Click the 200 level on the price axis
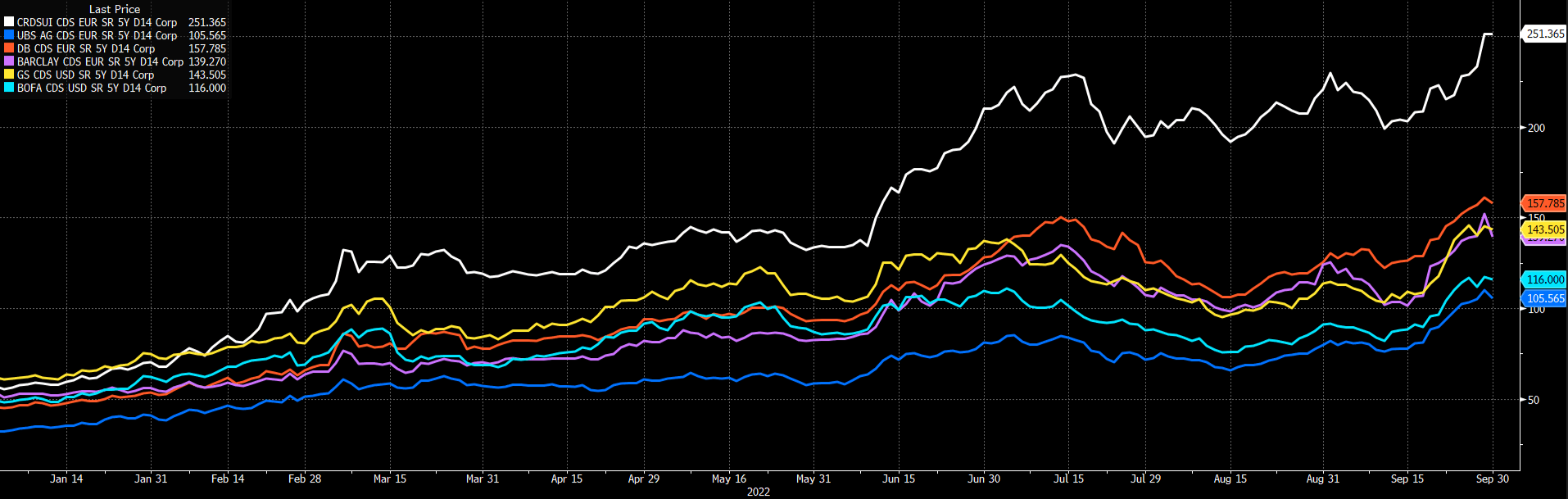 pos(1536,128)
